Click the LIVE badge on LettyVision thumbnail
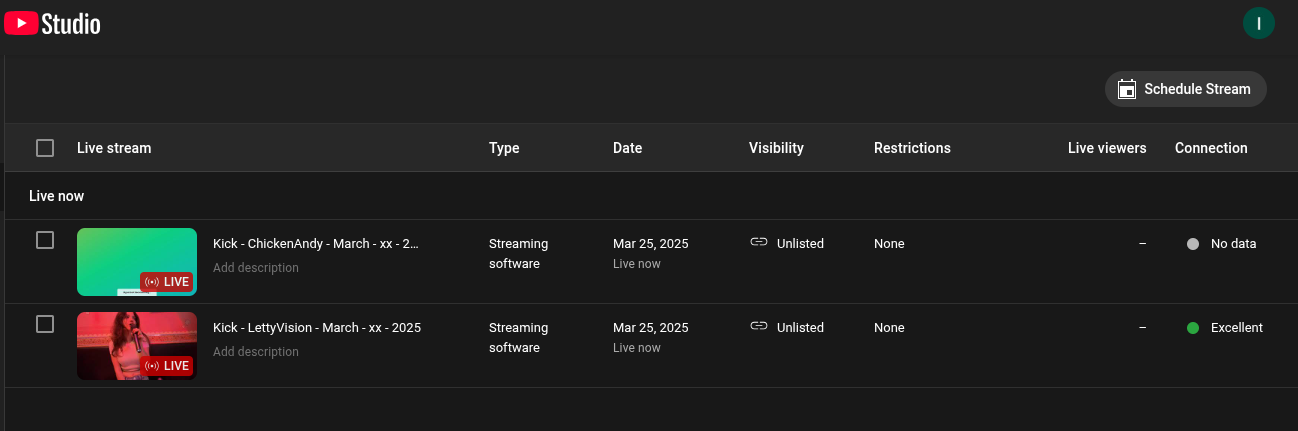Viewport: 1298px width, 431px height. click(167, 366)
